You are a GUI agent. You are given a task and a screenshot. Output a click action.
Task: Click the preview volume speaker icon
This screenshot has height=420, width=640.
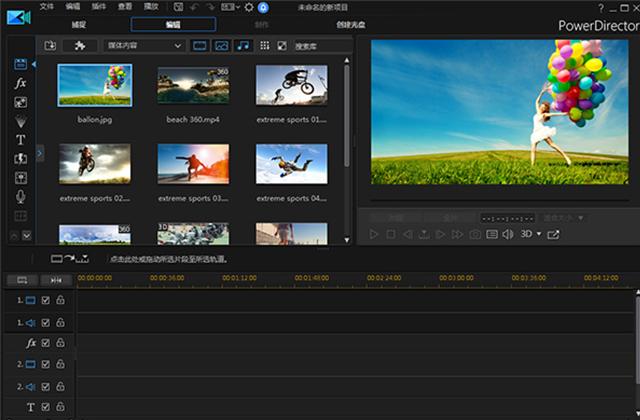[x=507, y=234]
